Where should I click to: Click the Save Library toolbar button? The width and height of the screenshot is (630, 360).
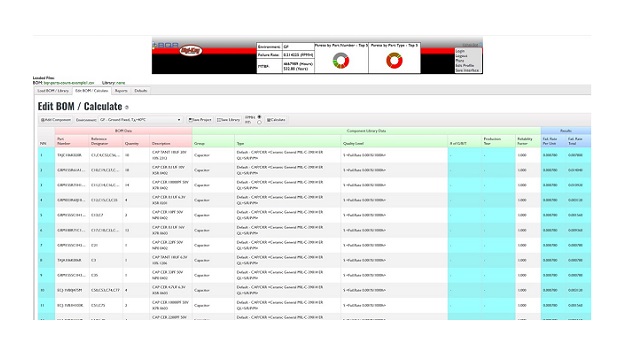click(x=229, y=120)
